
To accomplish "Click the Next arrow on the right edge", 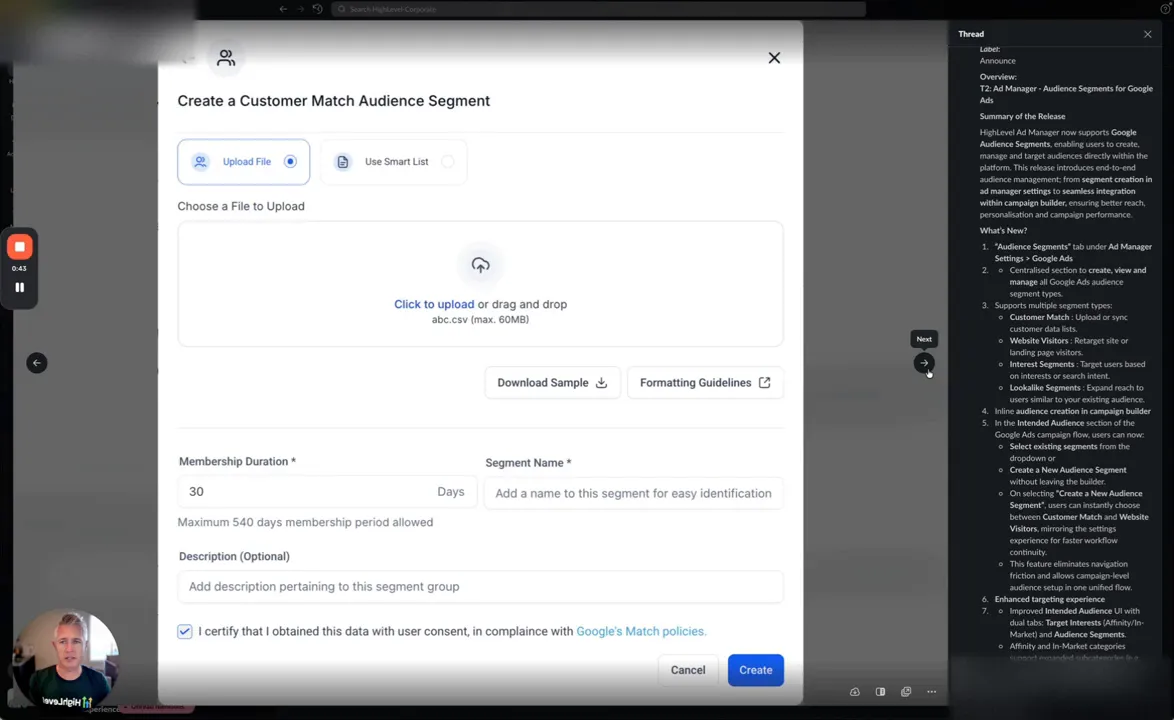I will (923, 363).
